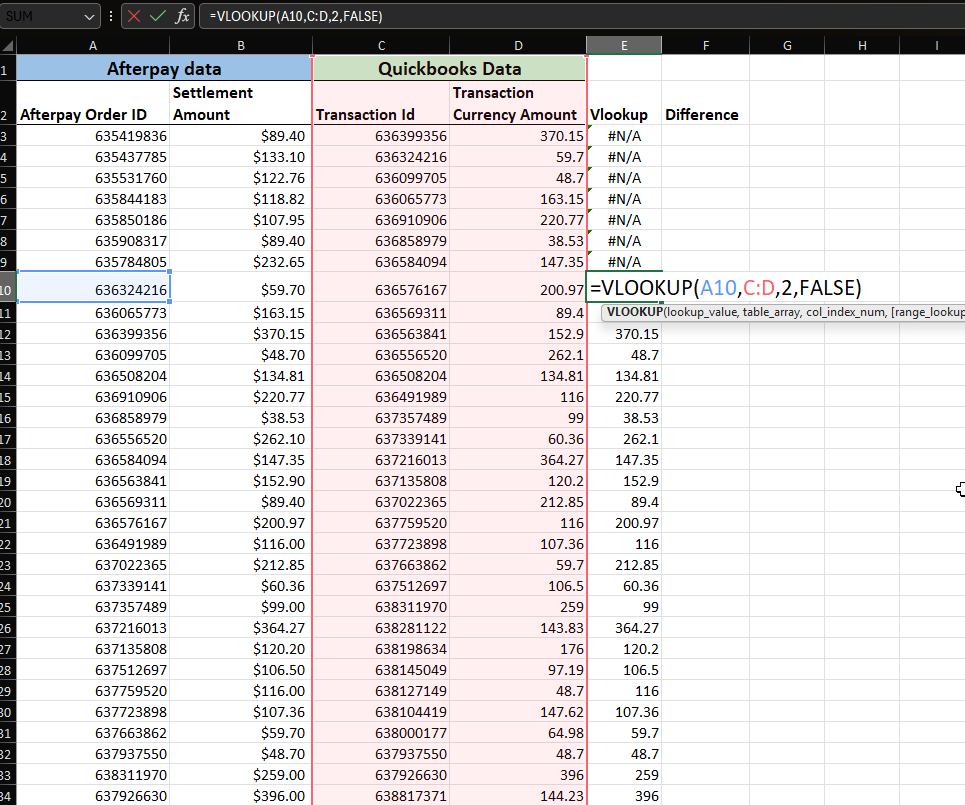The image size is (965, 805).
Task: Select column C header
Action: click(382, 46)
